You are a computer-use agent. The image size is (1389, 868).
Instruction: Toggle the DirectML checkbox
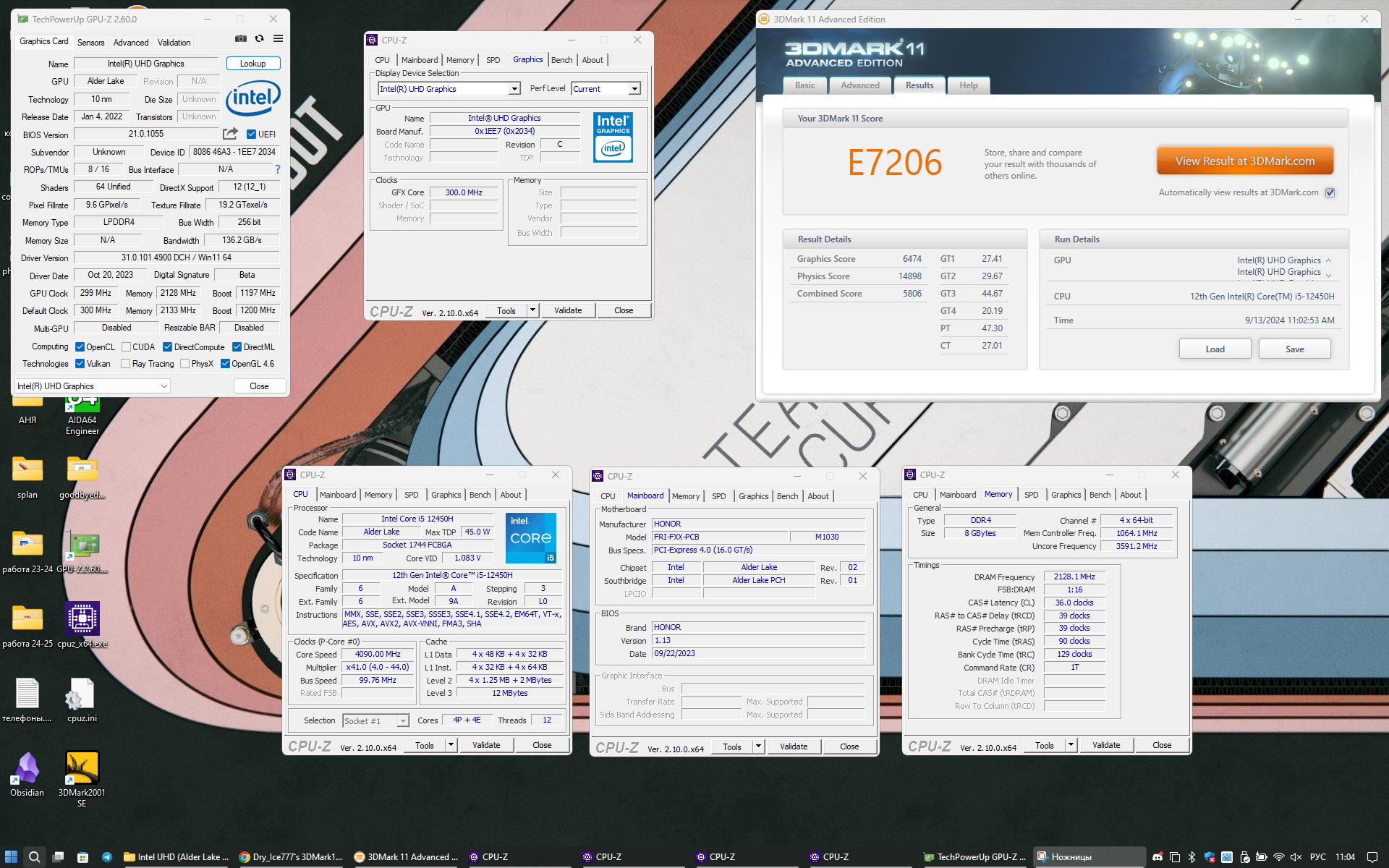click(x=237, y=347)
